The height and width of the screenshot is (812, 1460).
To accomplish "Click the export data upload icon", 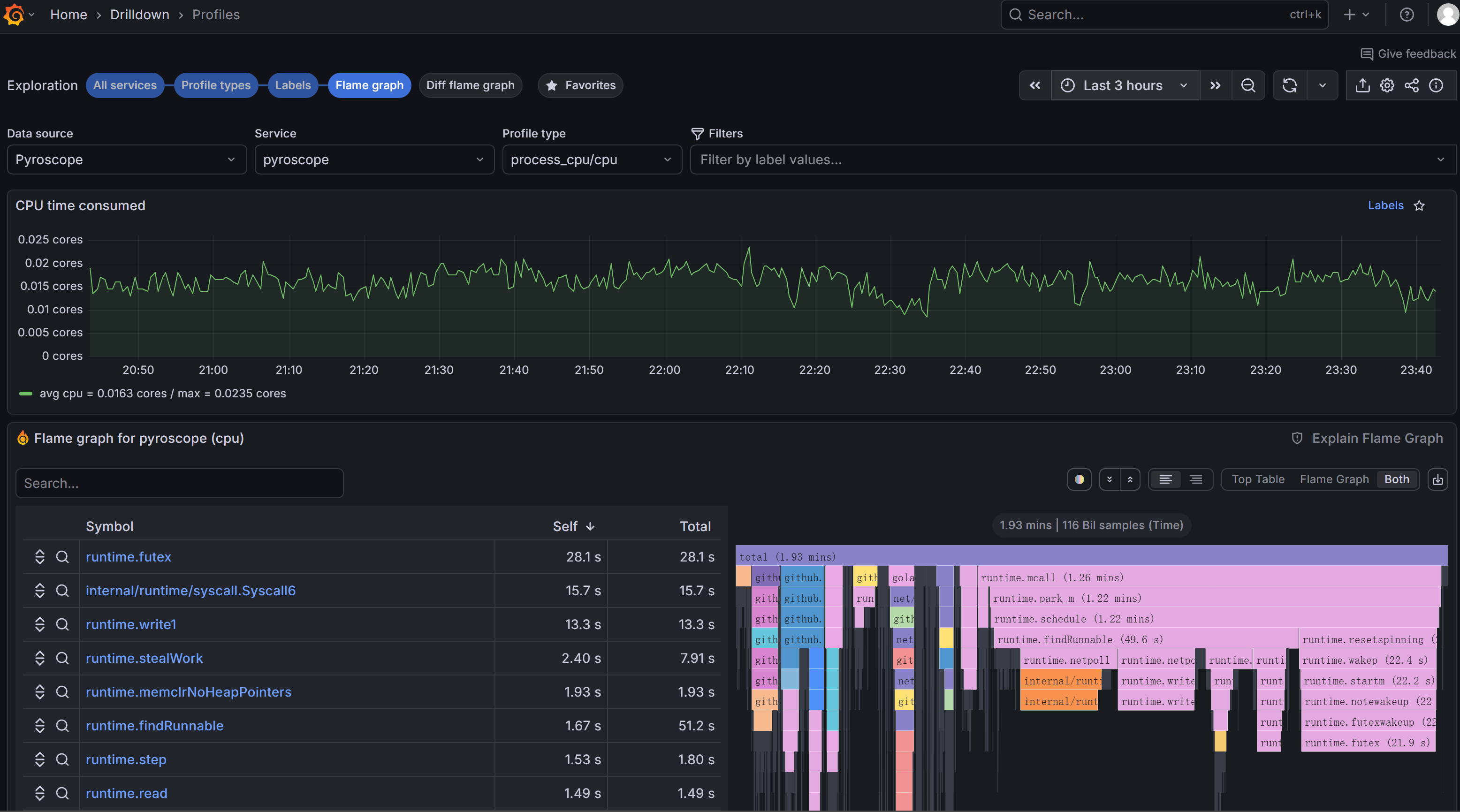I will tap(1362, 85).
